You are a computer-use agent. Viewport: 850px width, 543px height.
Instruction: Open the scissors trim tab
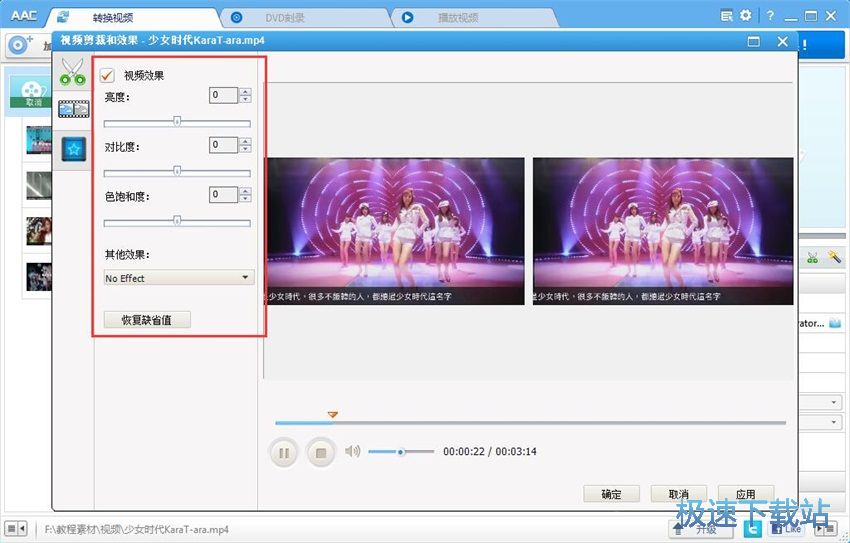pyautogui.click(x=73, y=72)
